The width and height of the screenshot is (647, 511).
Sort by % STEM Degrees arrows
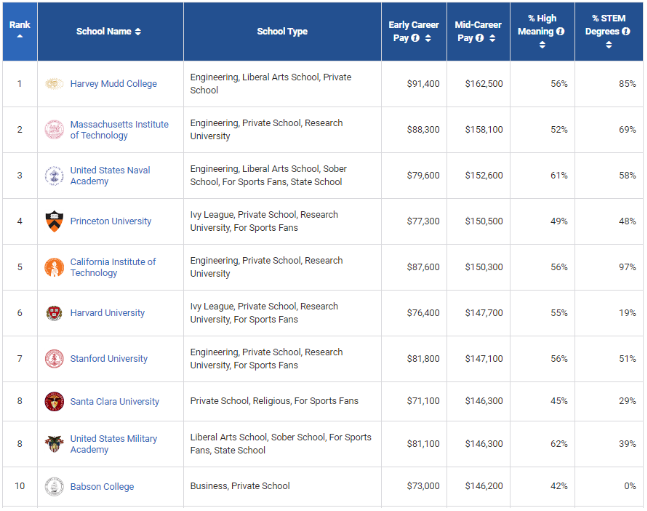pos(609,44)
